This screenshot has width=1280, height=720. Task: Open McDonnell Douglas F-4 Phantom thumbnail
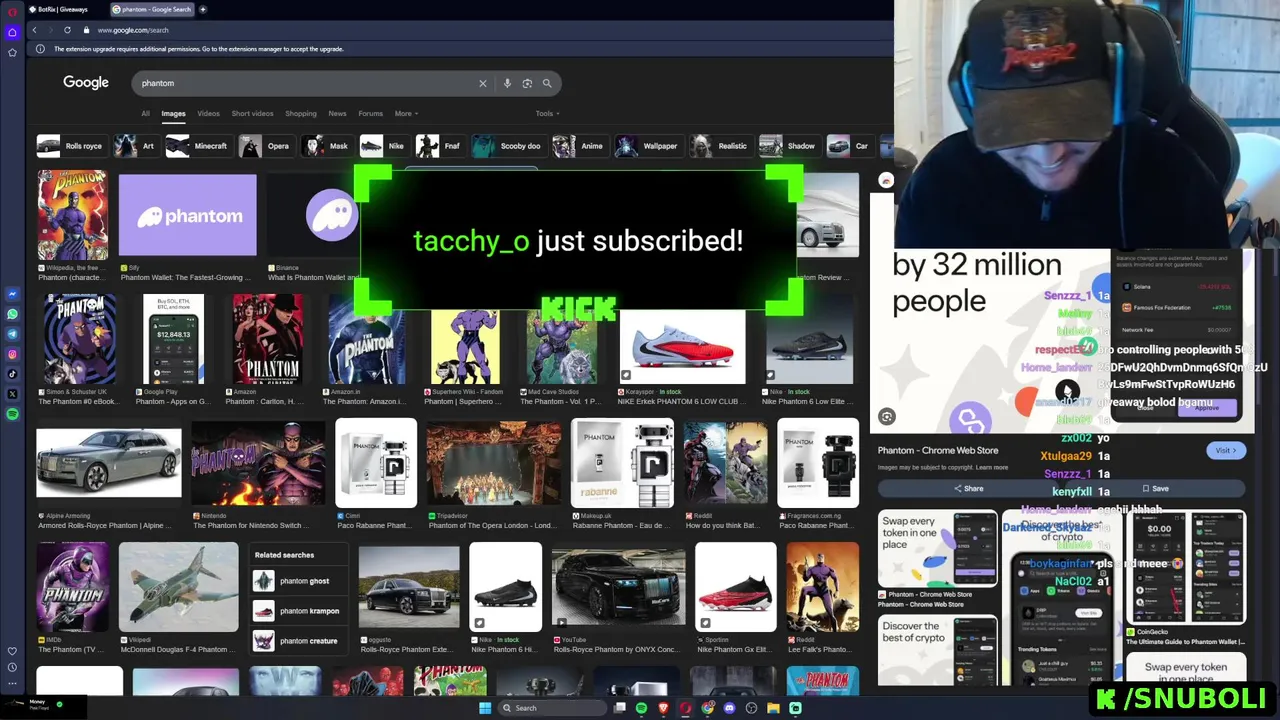tap(179, 588)
